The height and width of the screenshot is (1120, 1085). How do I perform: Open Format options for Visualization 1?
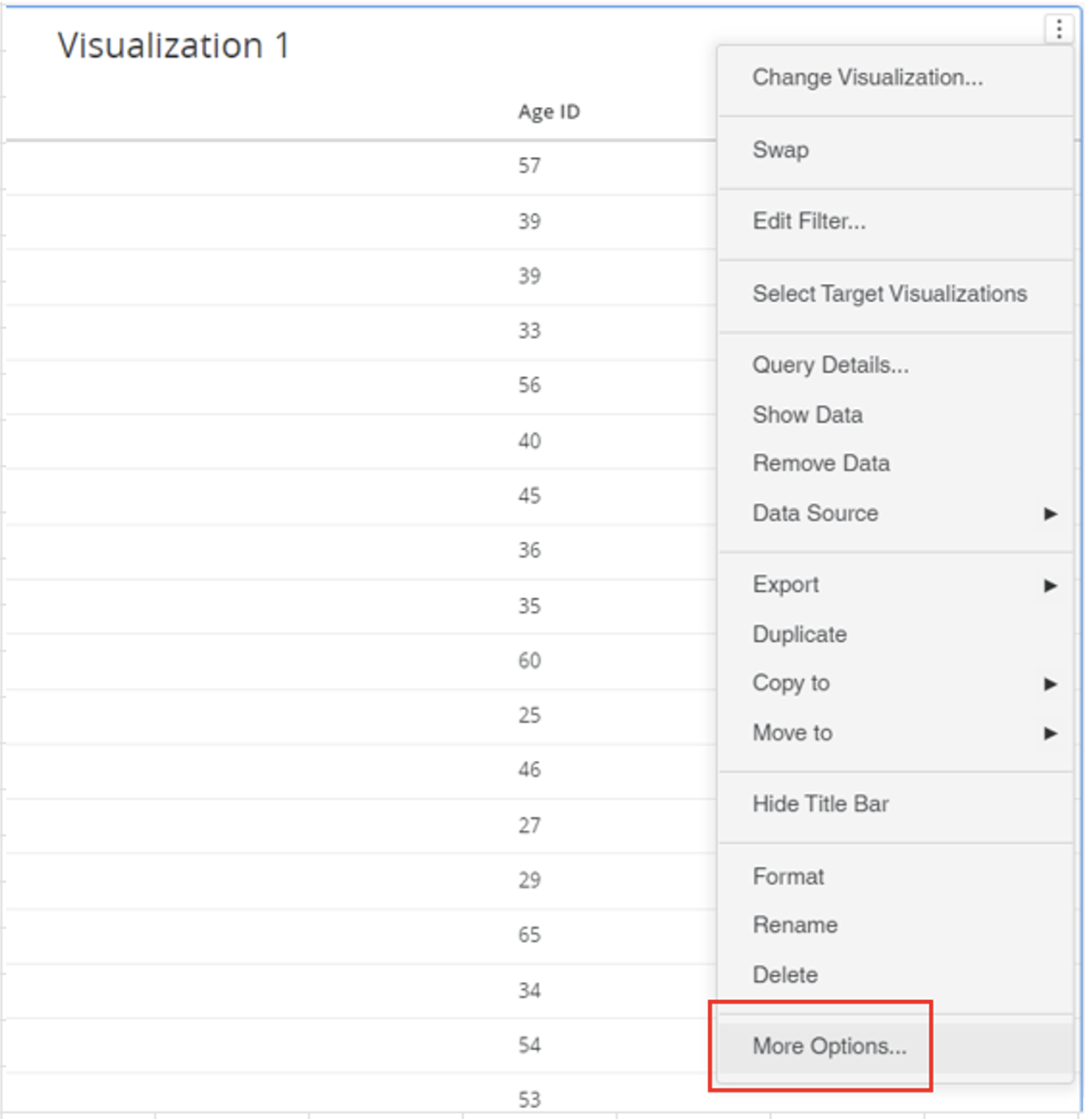pos(786,876)
